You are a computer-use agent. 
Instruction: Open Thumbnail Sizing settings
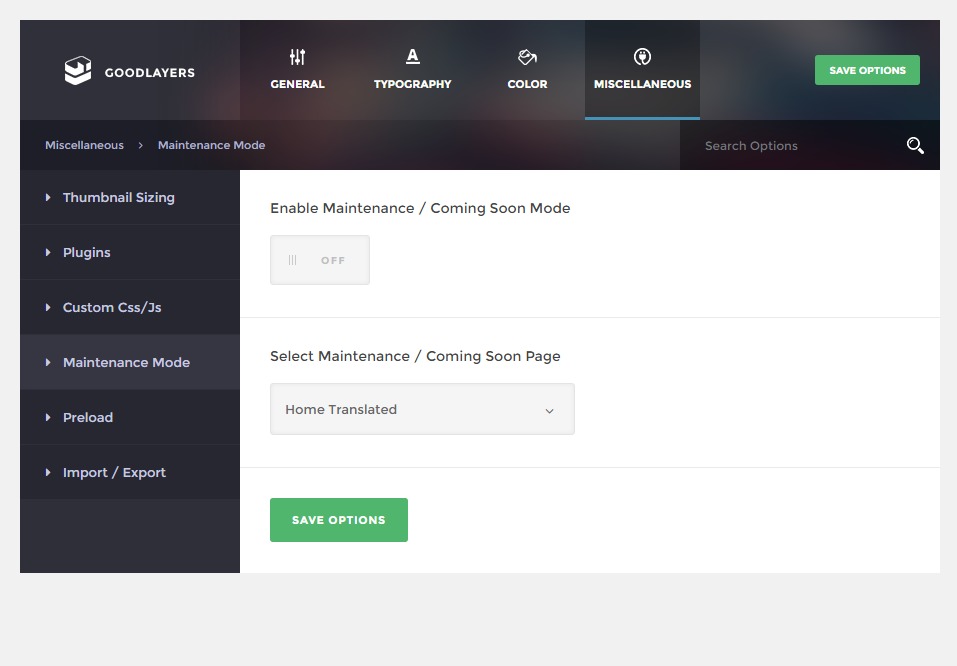tap(130, 197)
